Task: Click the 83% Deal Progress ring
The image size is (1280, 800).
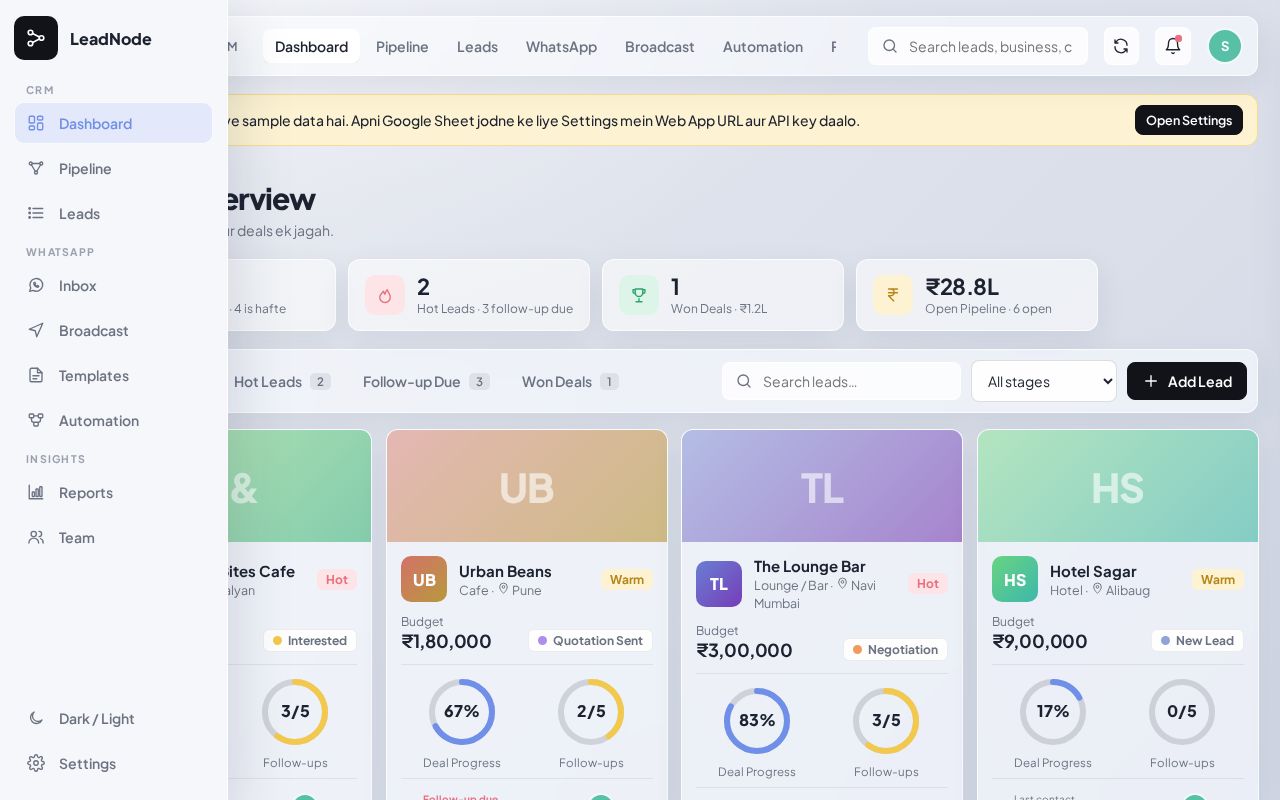Action: 757,721
